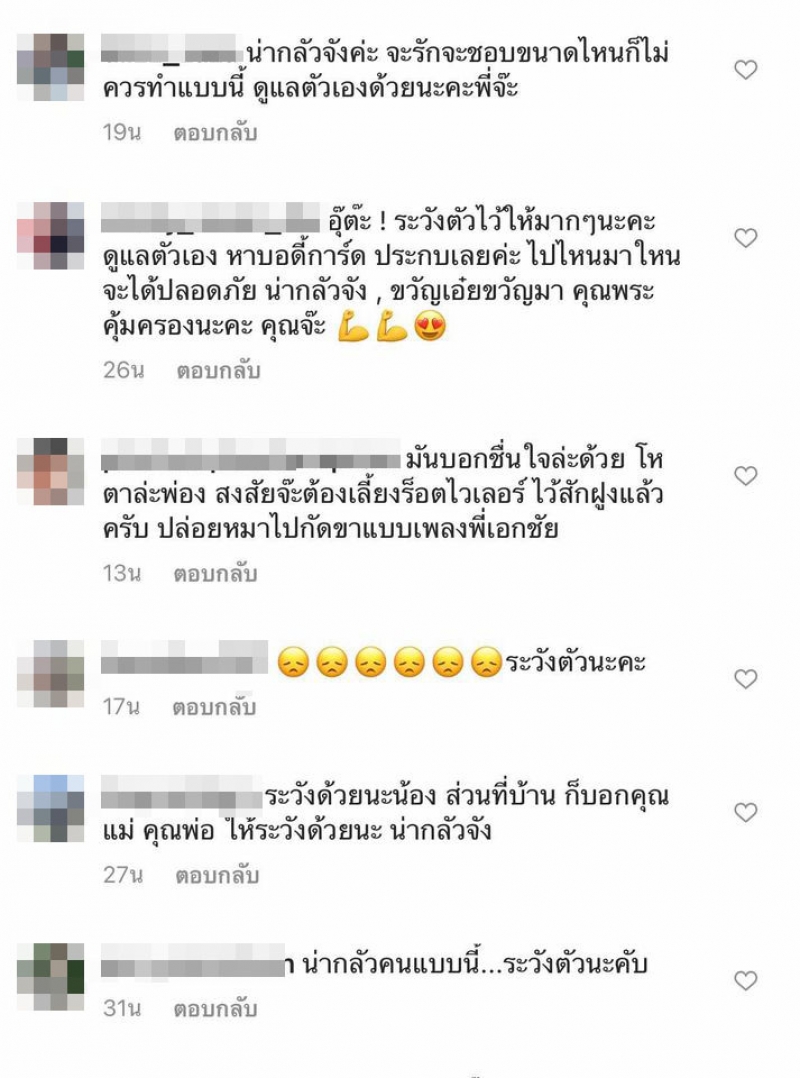Open avatar beside the sad emoji comment
Viewport: 800px width, 1078px height.
pyautogui.click(x=51, y=674)
